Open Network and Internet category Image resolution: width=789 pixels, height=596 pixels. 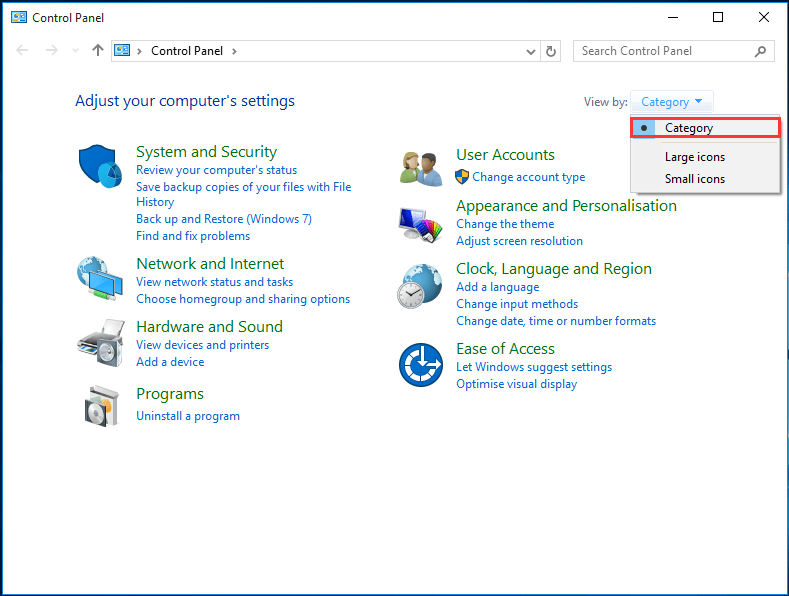tap(210, 264)
